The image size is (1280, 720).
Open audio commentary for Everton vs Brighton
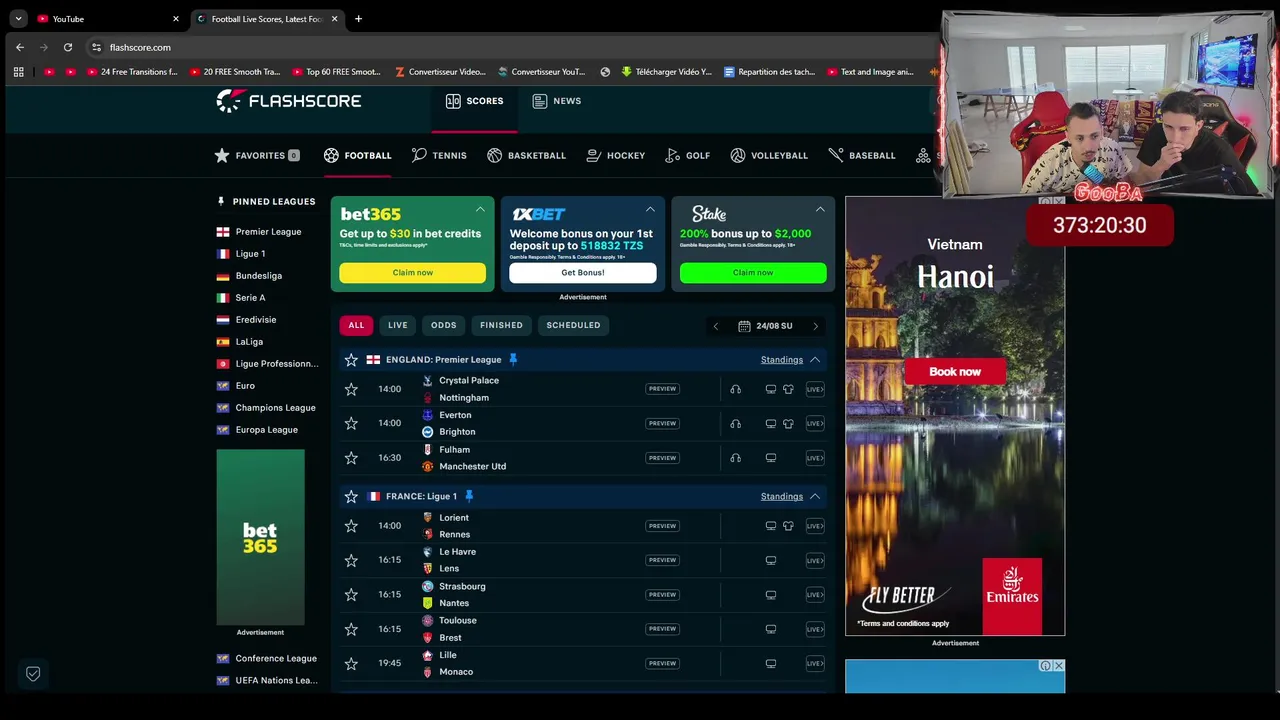(735, 424)
